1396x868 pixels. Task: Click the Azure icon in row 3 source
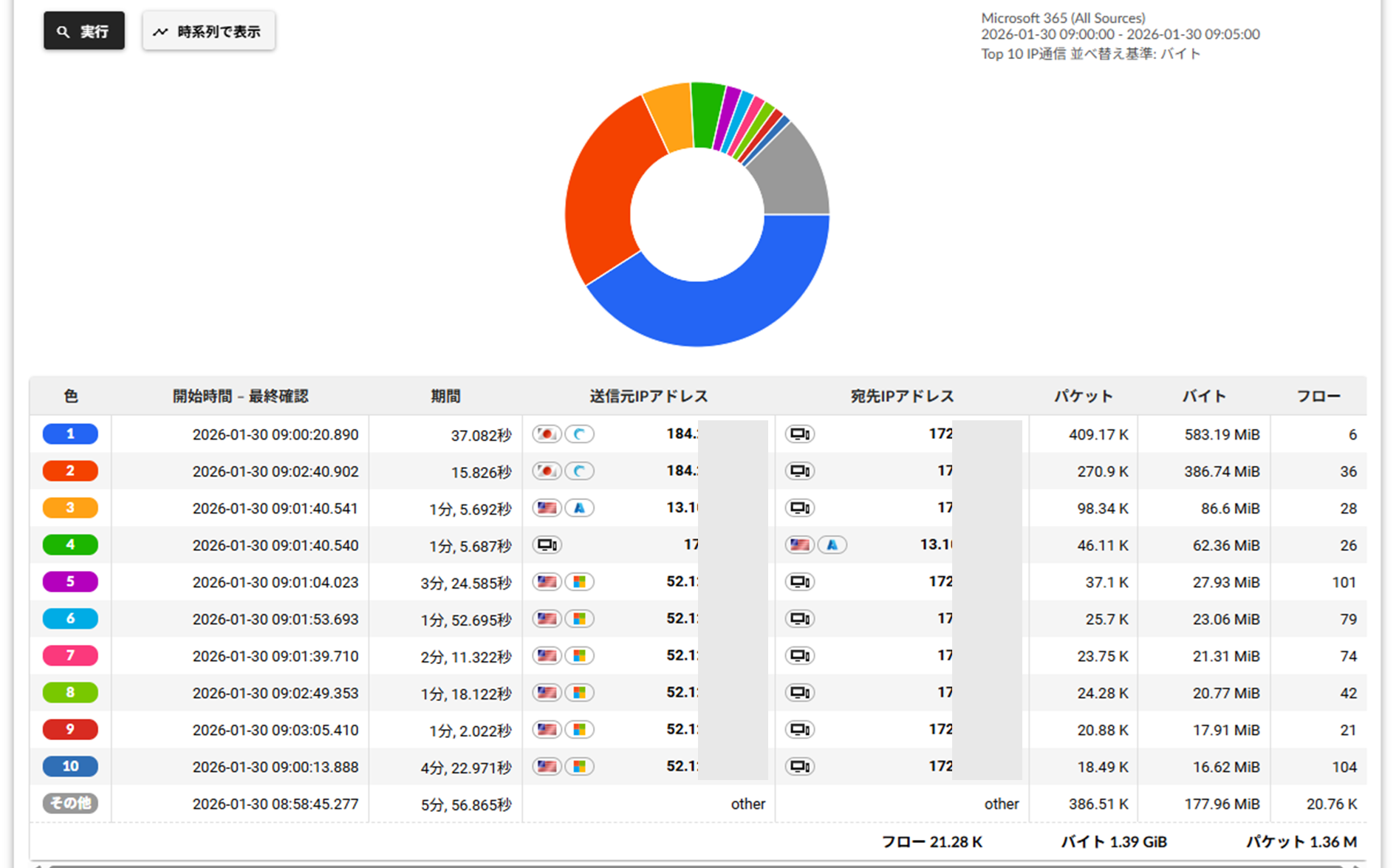pyautogui.click(x=580, y=508)
